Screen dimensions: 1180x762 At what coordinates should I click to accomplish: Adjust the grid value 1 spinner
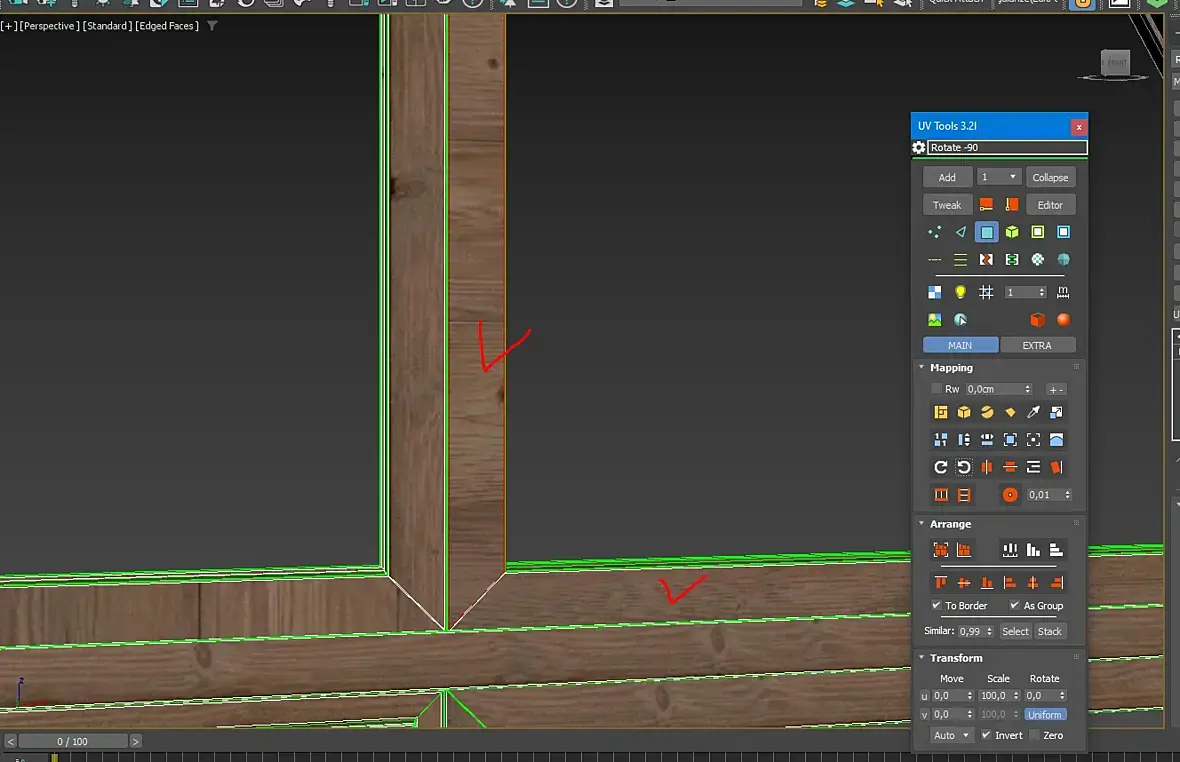click(x=1042, y=292)
